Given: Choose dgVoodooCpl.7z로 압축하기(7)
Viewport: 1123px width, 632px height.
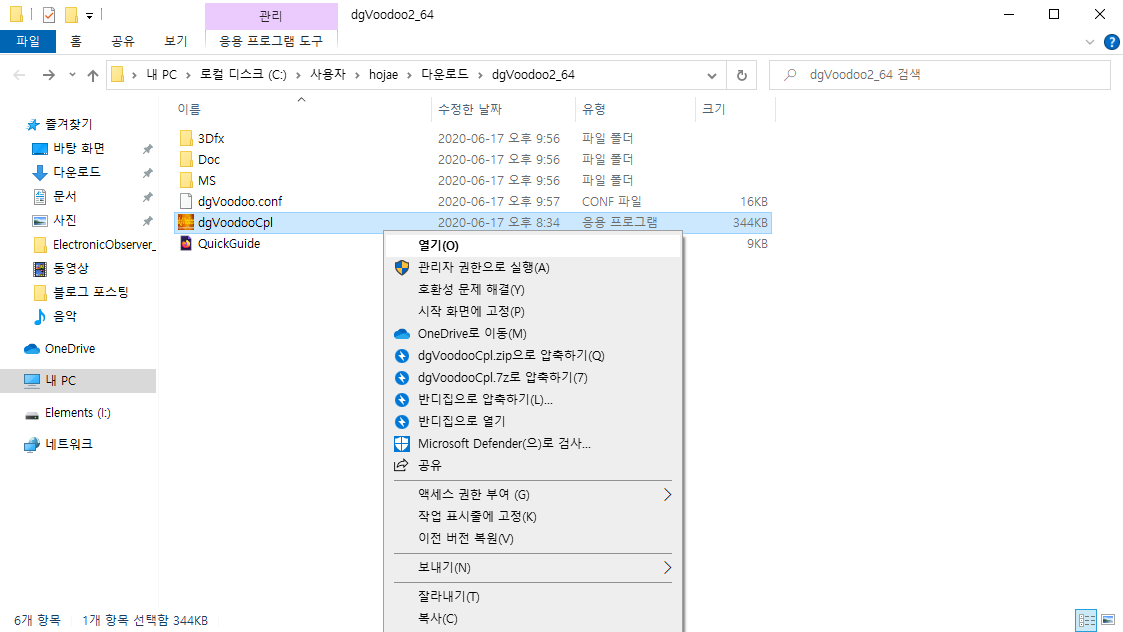Looking at the screenshot, I should tap(533, 377).
